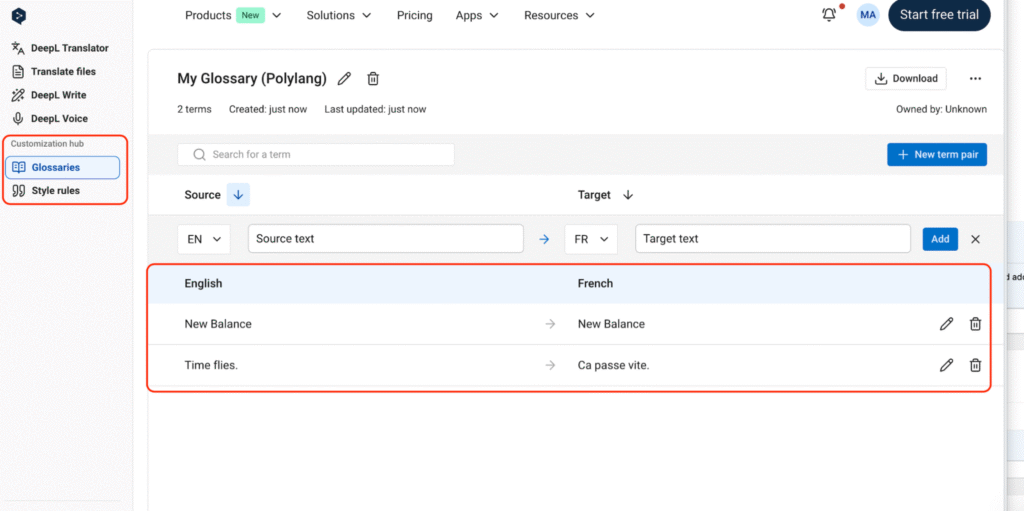
Task: Delete the Time flies. term pair
Action: pyautogui.click(x=975, y=365)
